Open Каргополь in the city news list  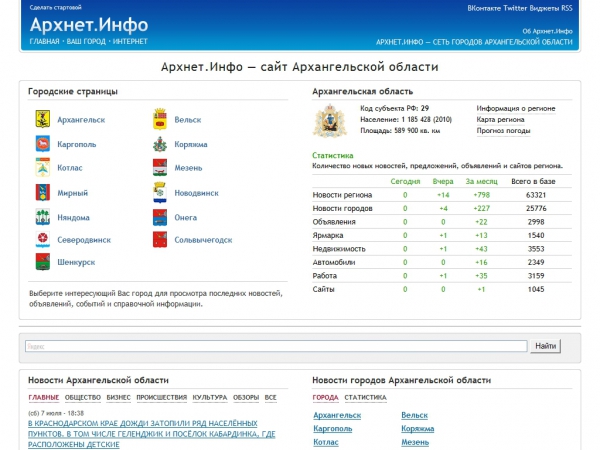(x=332, y=429)
